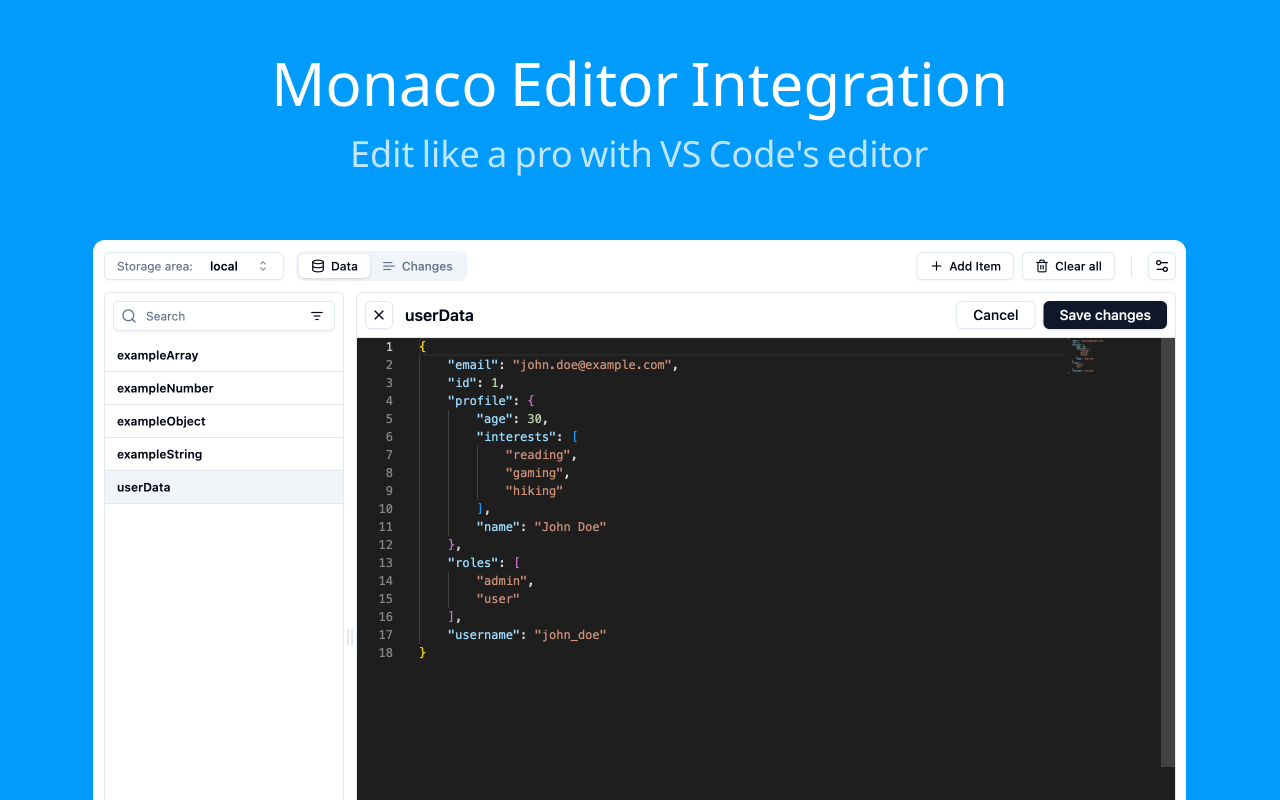This screenshot has height=800, width=1280.
Task: Click the "roles" key in the editor
Action: coord(473,563)
